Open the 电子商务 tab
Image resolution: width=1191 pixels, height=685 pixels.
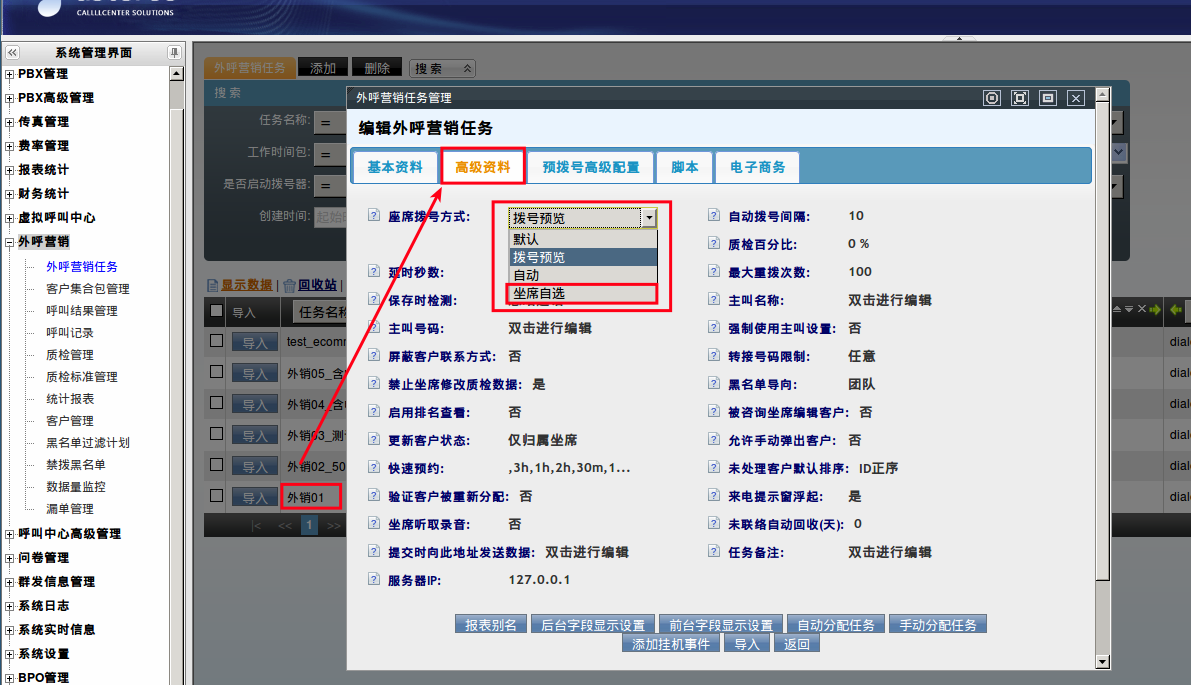757,167
